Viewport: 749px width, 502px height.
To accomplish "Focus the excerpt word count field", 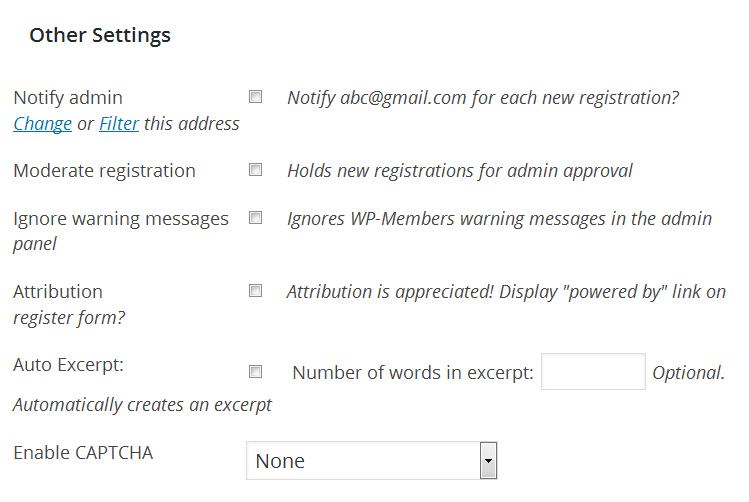I will (x=593, y=372).
